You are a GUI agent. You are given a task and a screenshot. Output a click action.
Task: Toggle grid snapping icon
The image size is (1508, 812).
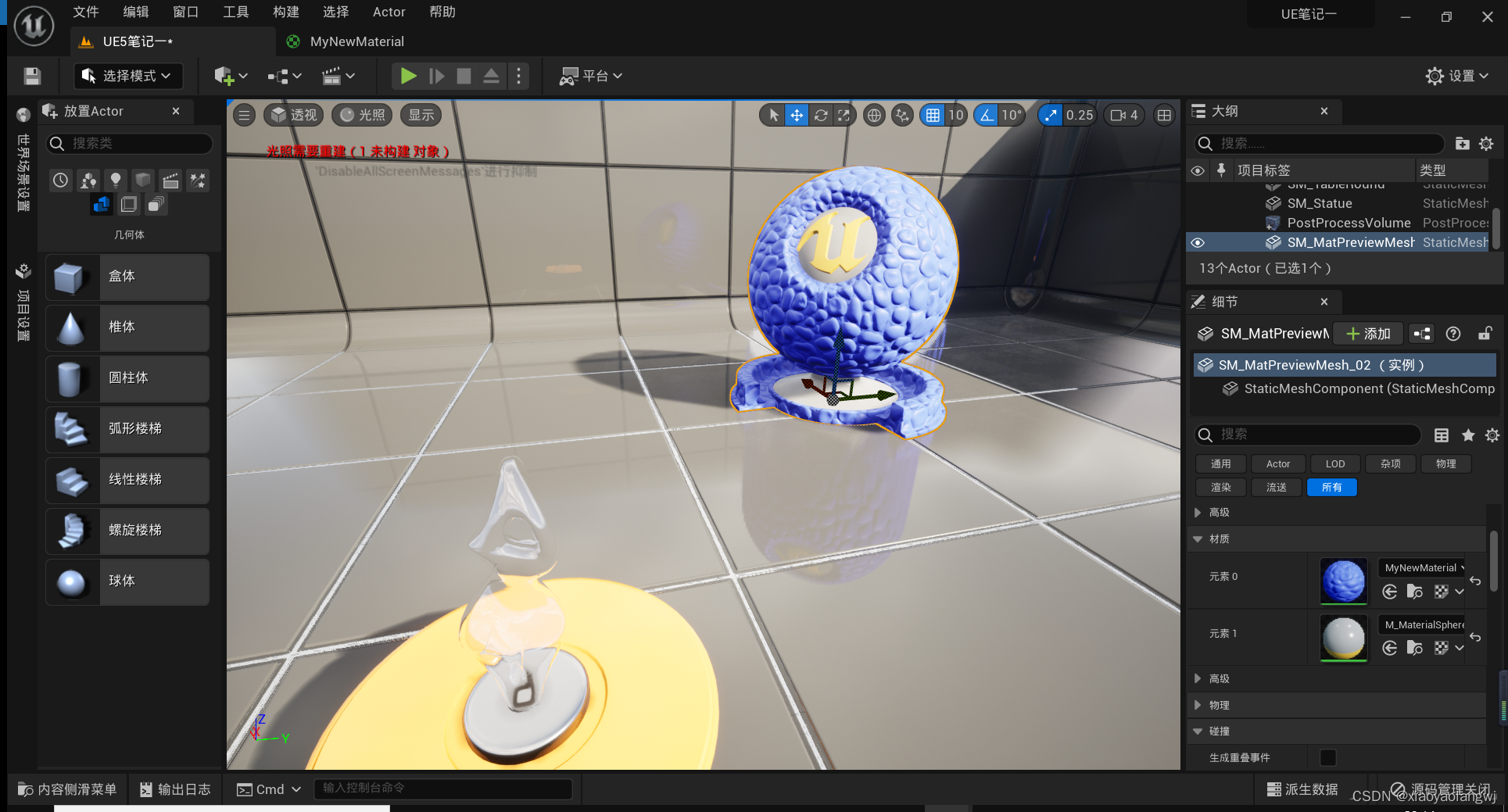933,116
